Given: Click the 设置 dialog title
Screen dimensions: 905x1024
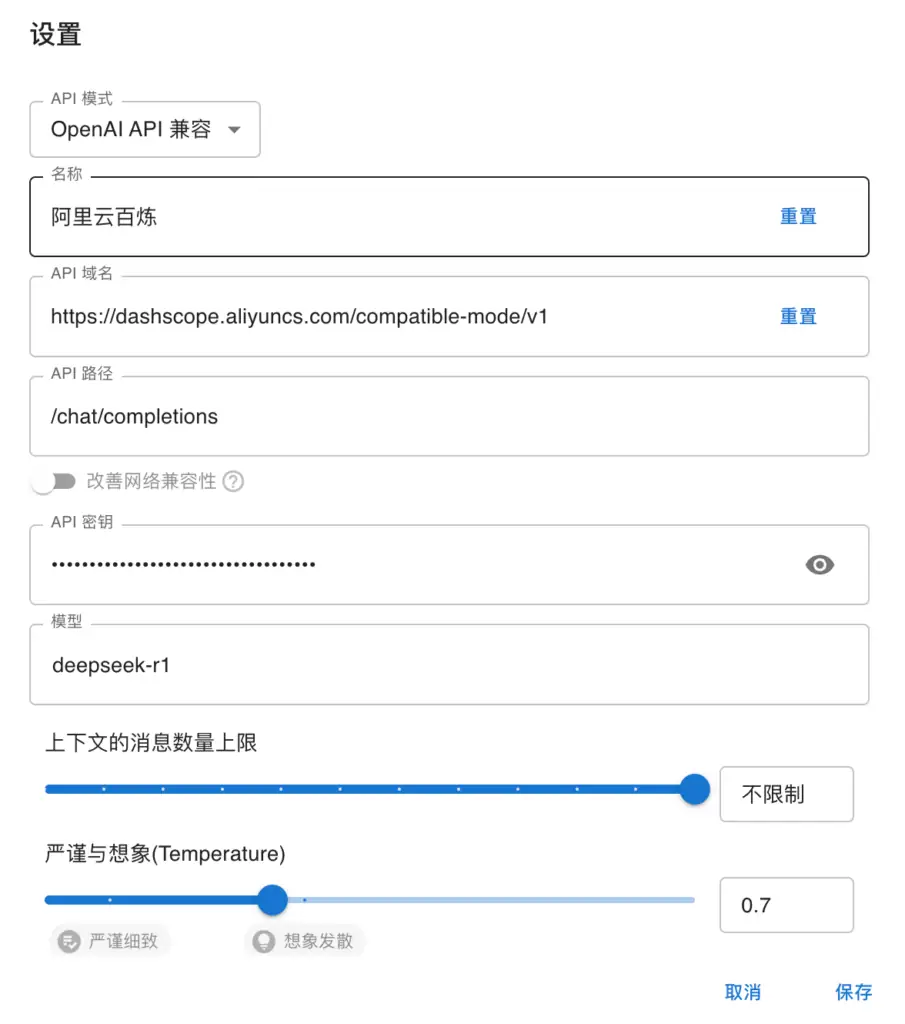Looking at the screenshot, I should coord(52,34).
